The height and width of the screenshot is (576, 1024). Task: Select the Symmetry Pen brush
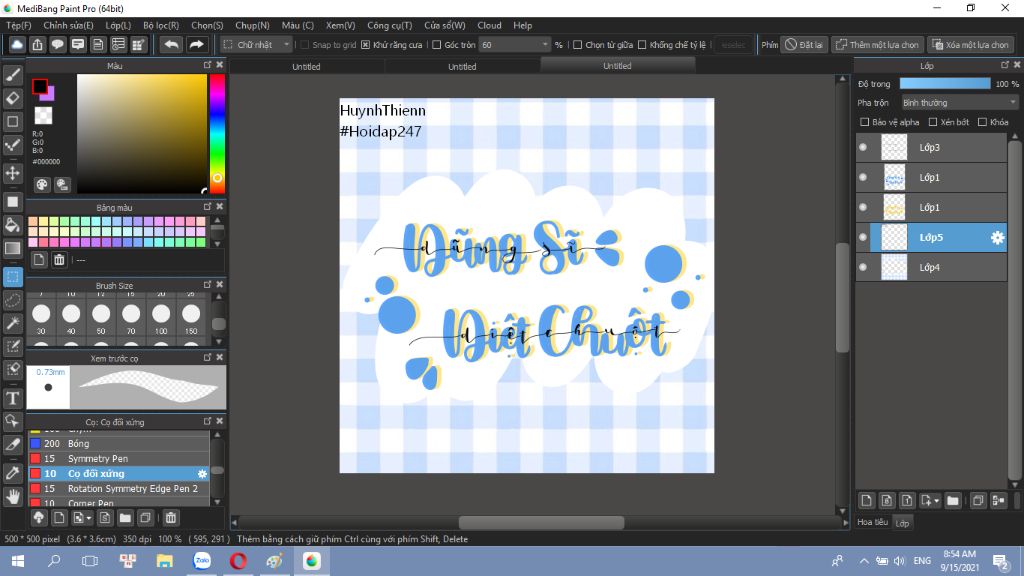pos(119,458)
